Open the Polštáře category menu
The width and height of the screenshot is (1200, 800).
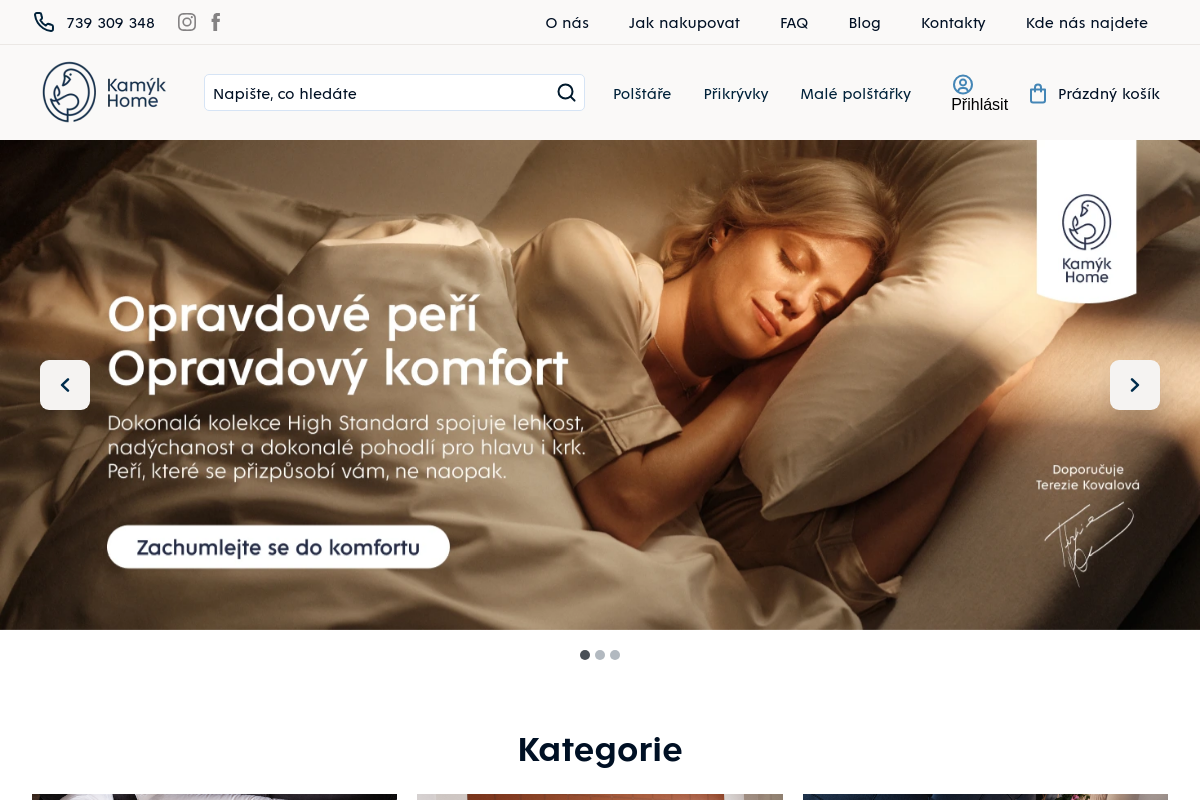(x=642, y=94)
